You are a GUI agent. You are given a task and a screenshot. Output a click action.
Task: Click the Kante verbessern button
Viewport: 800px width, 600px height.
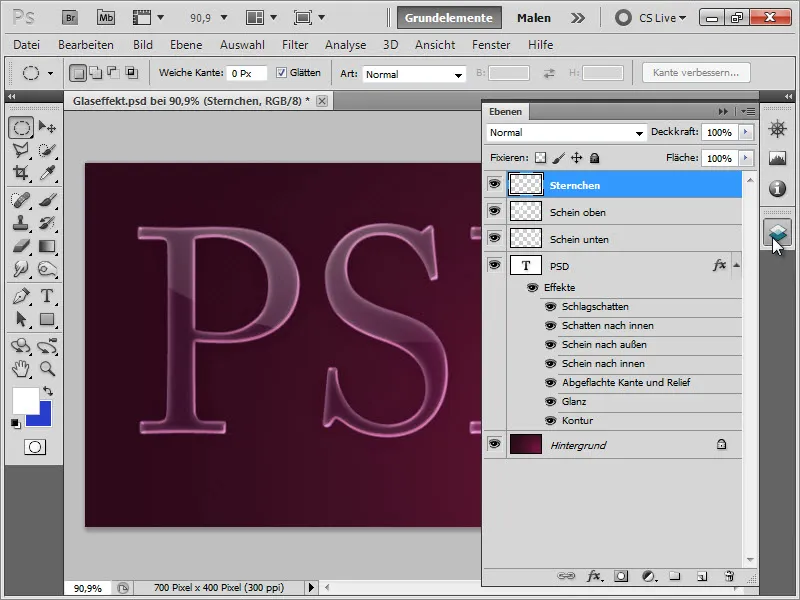[696, 72]
